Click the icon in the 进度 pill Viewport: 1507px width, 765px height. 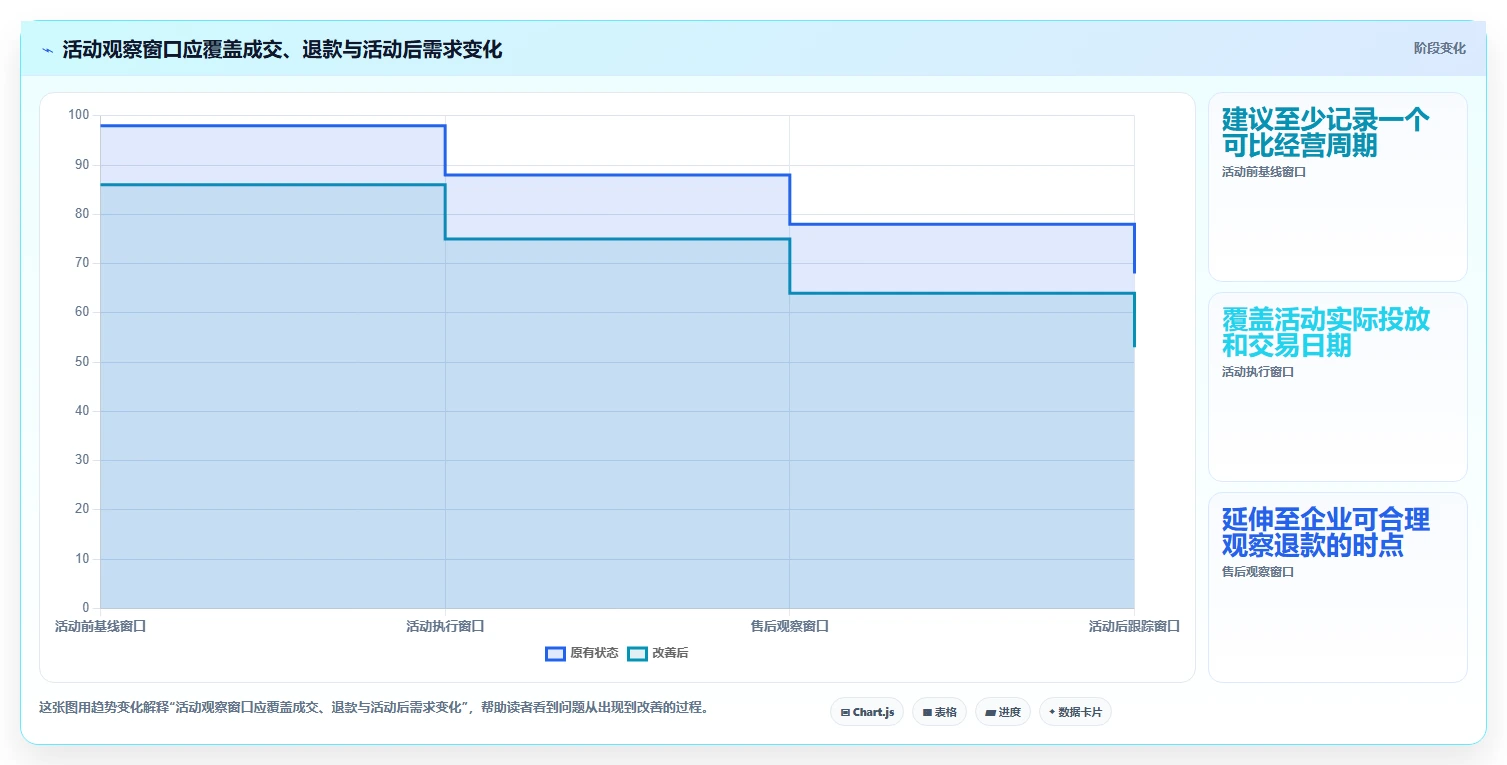[x=990, y=713]
